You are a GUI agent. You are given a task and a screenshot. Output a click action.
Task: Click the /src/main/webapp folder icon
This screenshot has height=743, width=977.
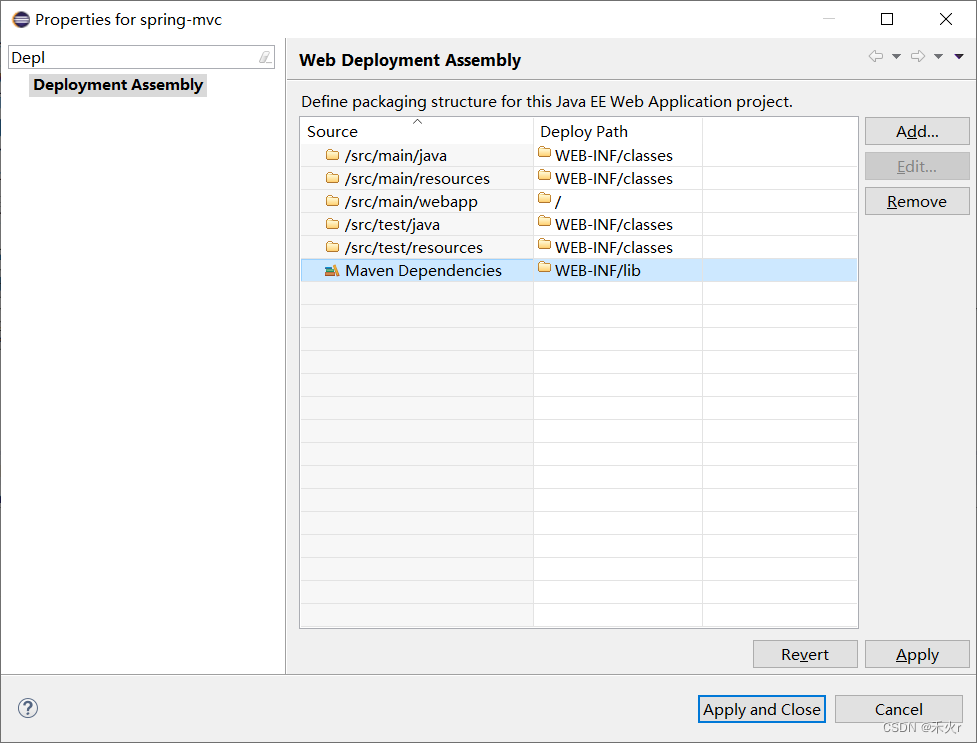(x=332, y=201)
